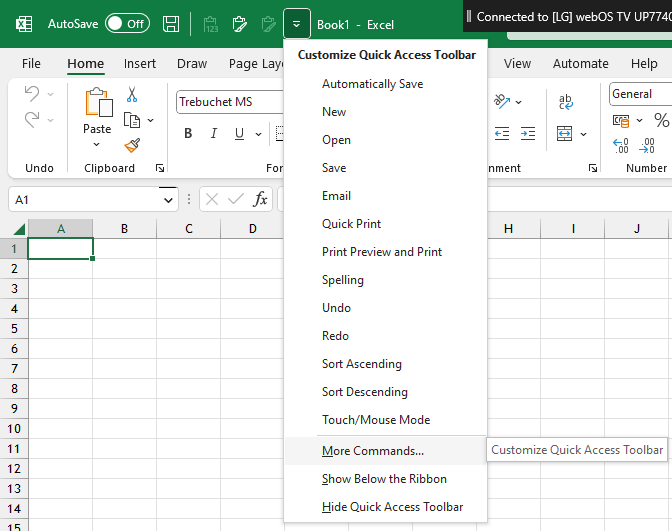This screenshot has width=672, height=531.
Task: Click the Orientation text angle icon
Action: pos(501,102)
